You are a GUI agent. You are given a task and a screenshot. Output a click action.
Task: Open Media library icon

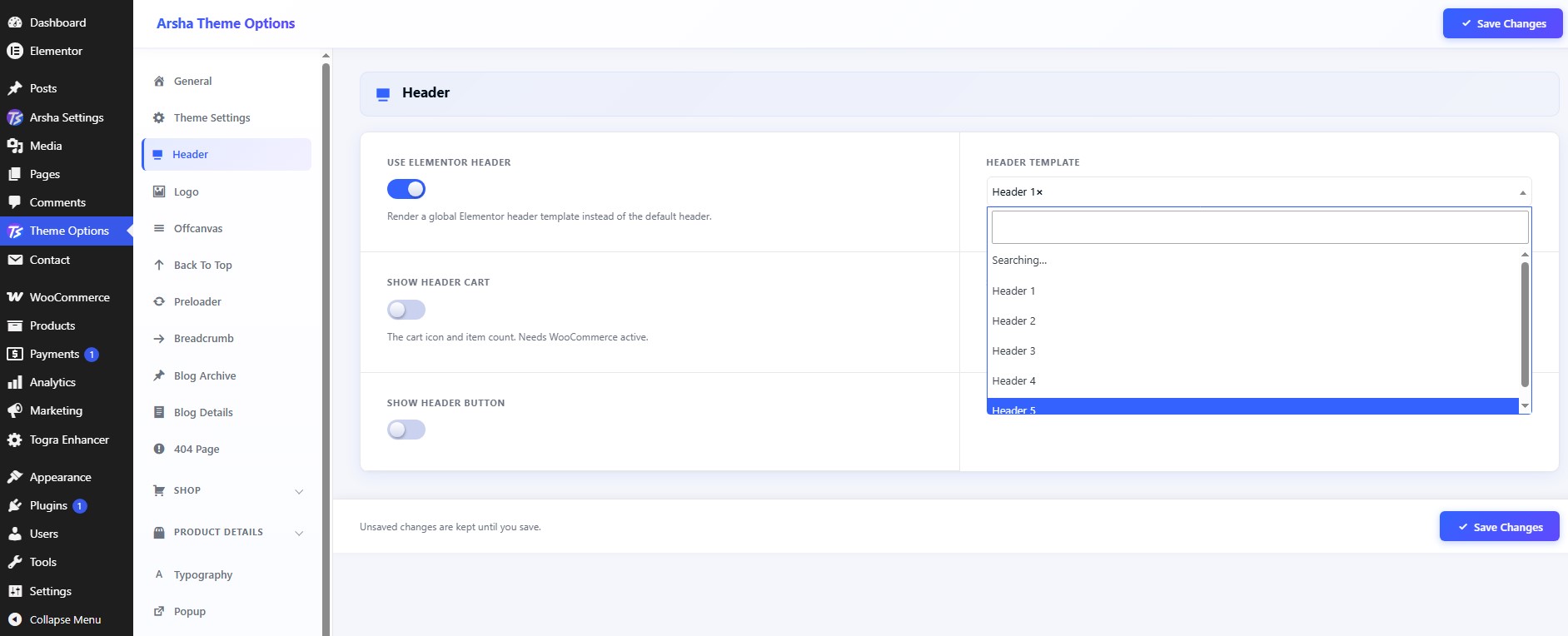pos(14,146)
